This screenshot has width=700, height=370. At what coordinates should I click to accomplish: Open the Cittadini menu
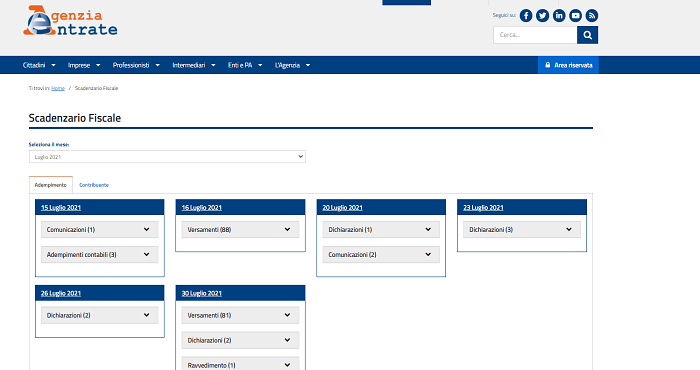click(39, 65)
